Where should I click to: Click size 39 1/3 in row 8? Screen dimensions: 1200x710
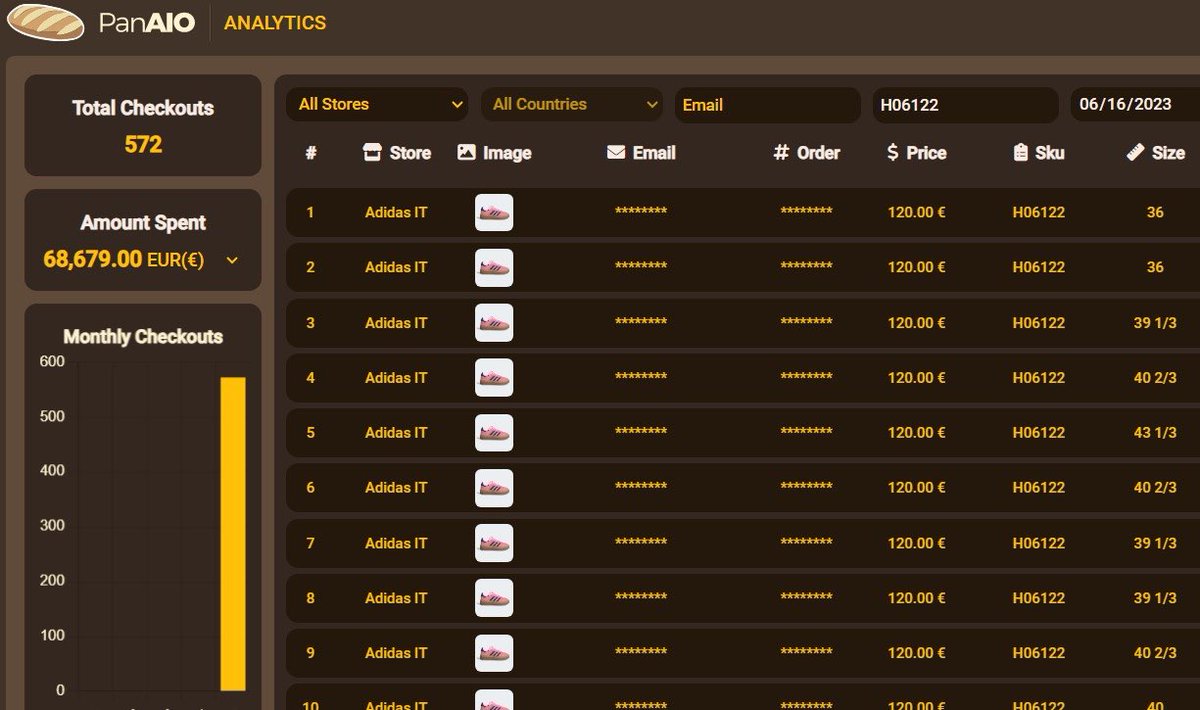click(x=1155, y=598)
